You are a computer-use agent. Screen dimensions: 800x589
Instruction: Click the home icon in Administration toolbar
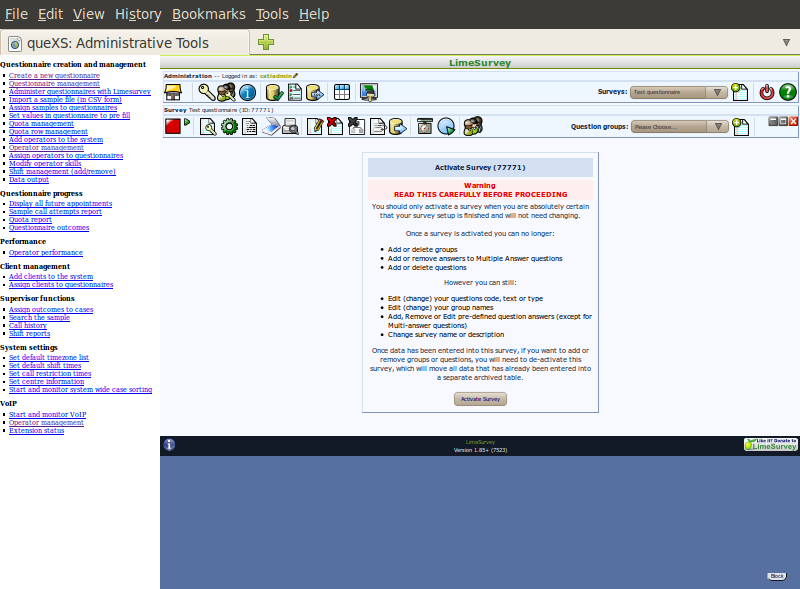(x=173, y=92)
